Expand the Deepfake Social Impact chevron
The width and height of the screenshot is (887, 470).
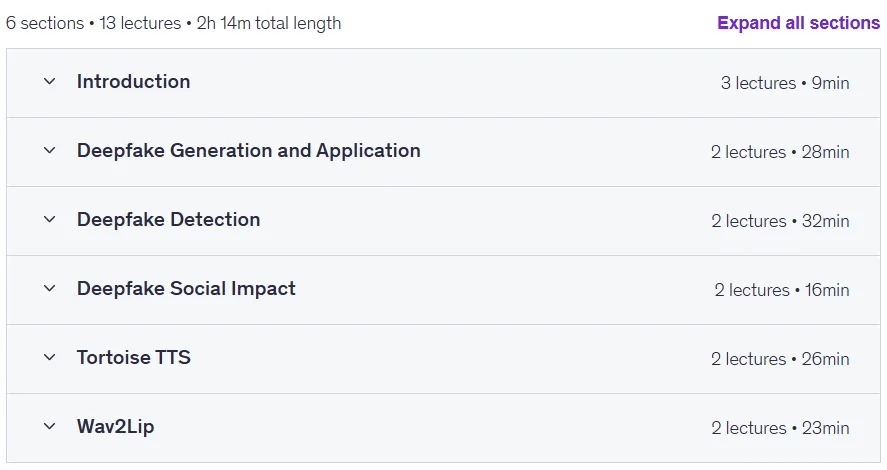pyautogui.click(x=50, y=288)
